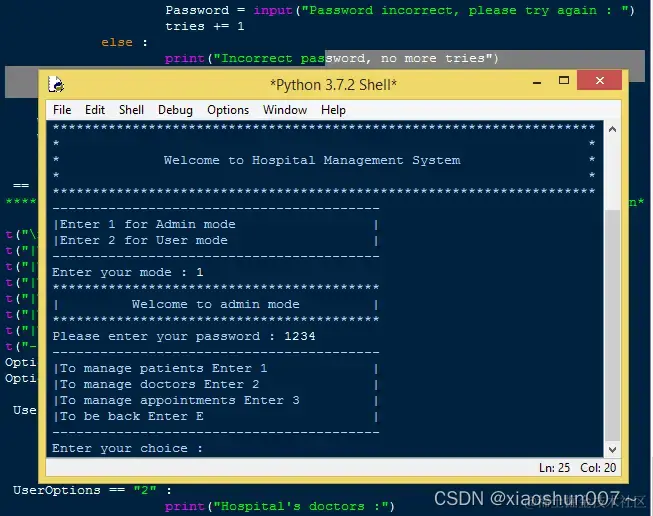Viewport: 653px width, 516px height.
Task: Click 'Password incorrect, please try again' string in editor
Action: [465, 10]
